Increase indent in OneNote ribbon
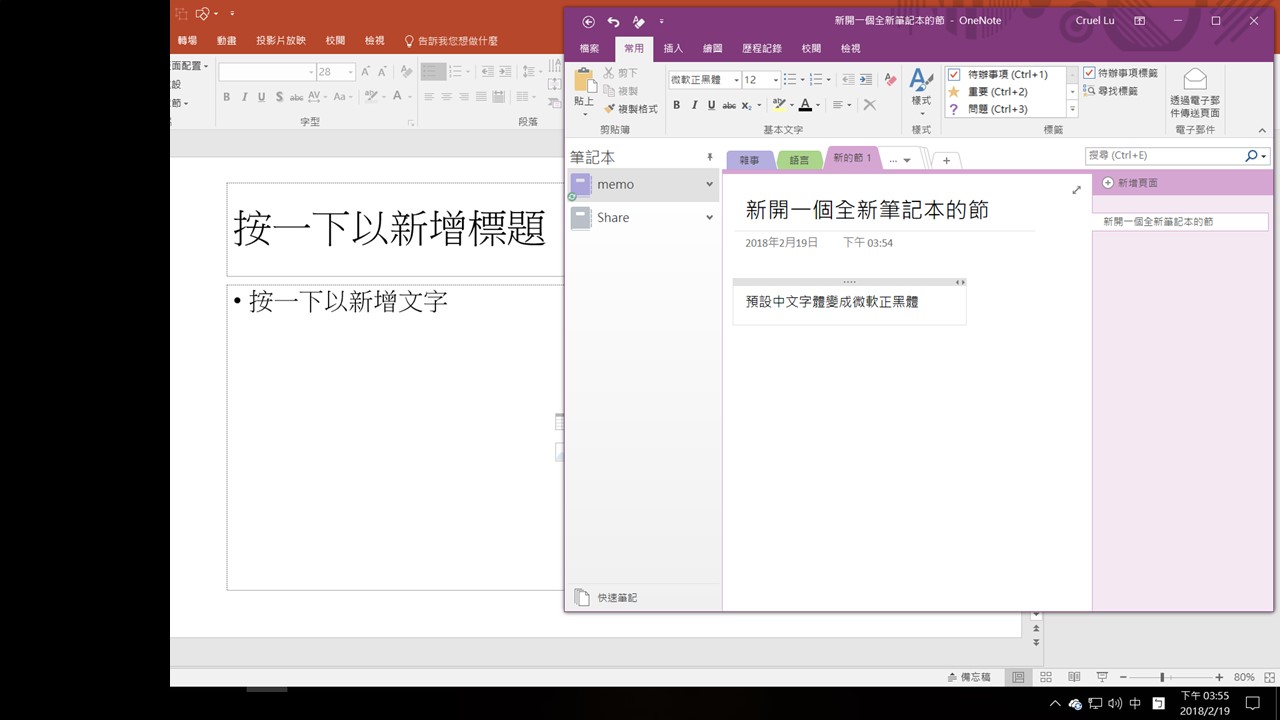The height and width of the screenshot is (720, 1280). tap(866, 80)
